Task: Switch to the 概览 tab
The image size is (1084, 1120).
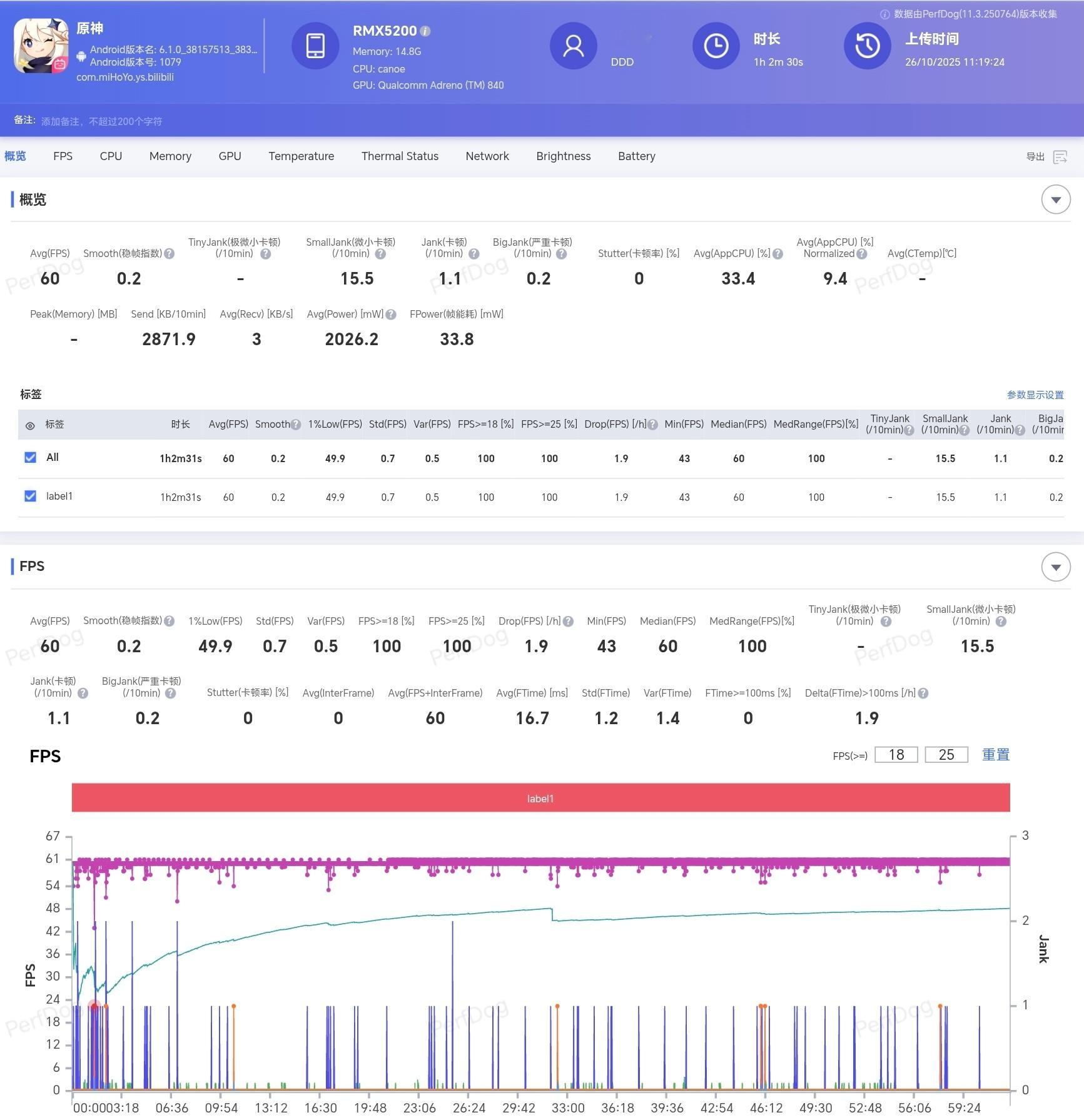Action: (15, 156)
